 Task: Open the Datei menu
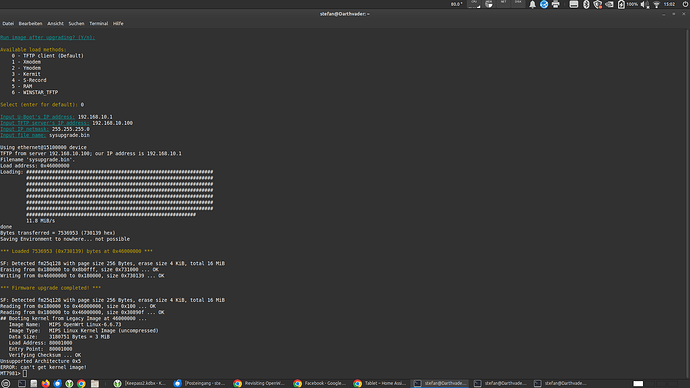pyautogui.click(x=8, y=24)
